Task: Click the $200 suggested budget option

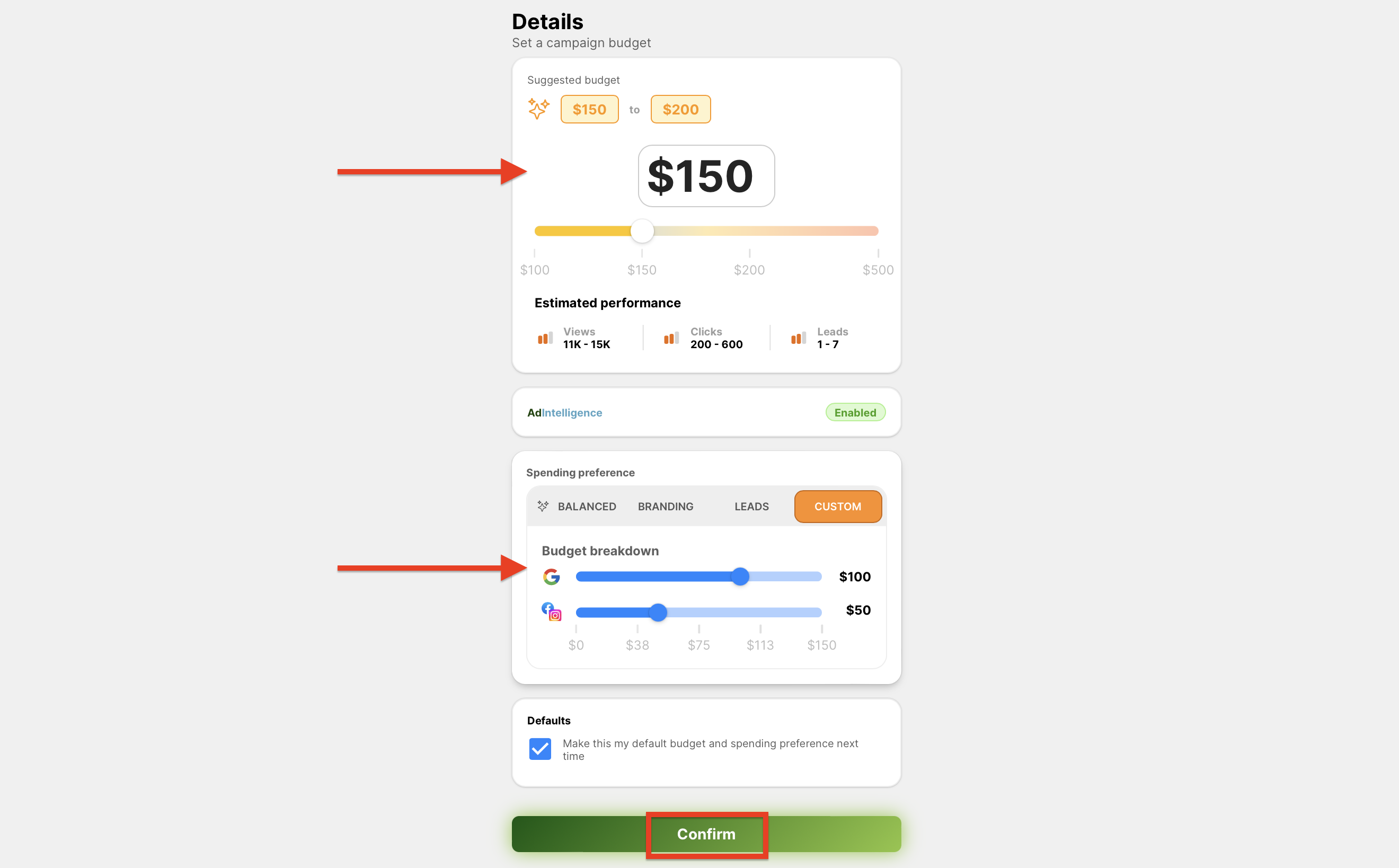Action: coord(680,109)
